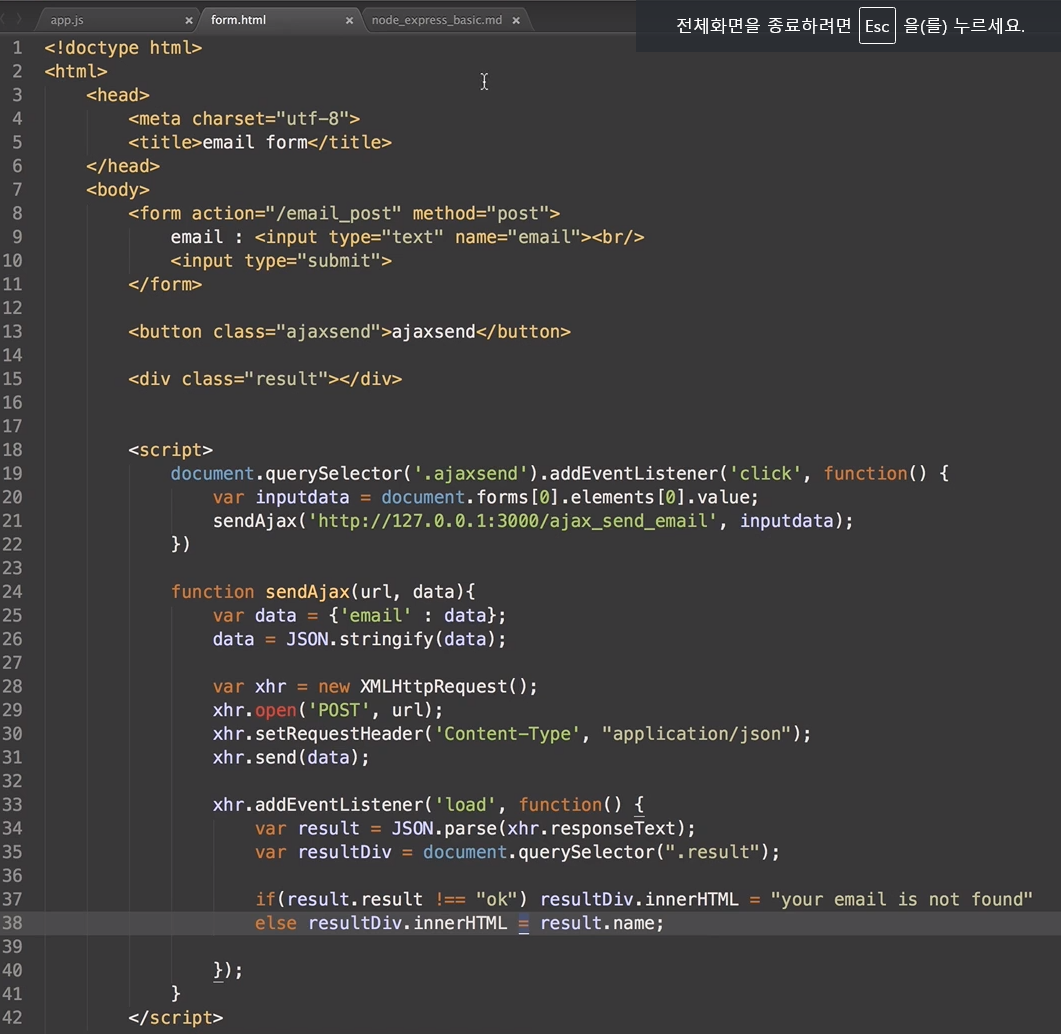Click the ".result" selector string on line 35
The image size is (1061, 1034).
(713, 852)
